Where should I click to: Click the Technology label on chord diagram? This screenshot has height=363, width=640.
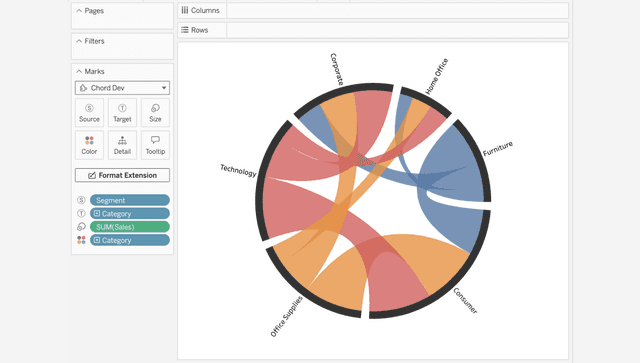point(238,170)
